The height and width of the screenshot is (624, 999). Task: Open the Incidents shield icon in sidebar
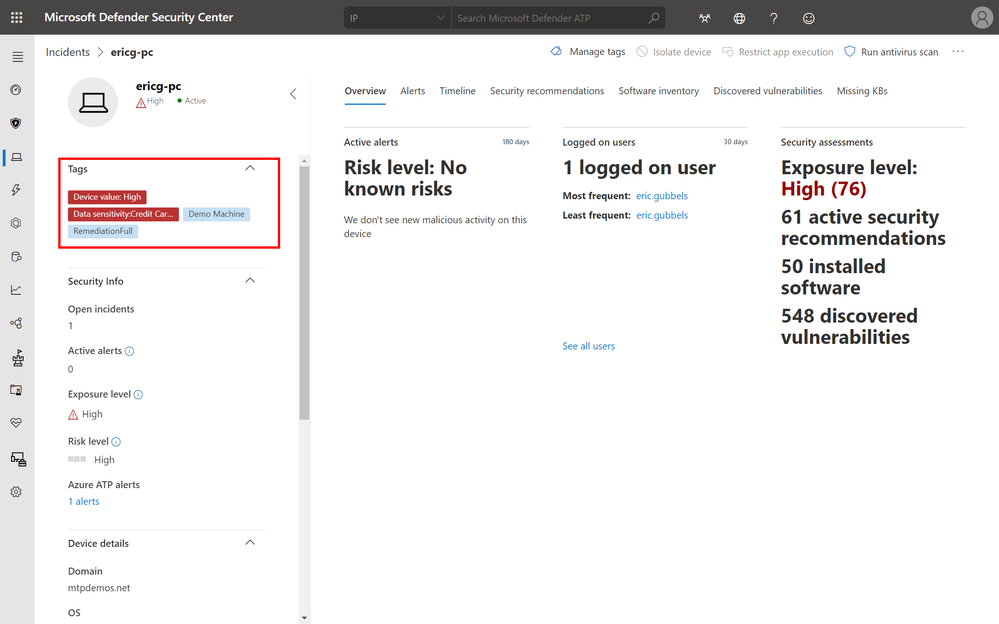point(16,123)
